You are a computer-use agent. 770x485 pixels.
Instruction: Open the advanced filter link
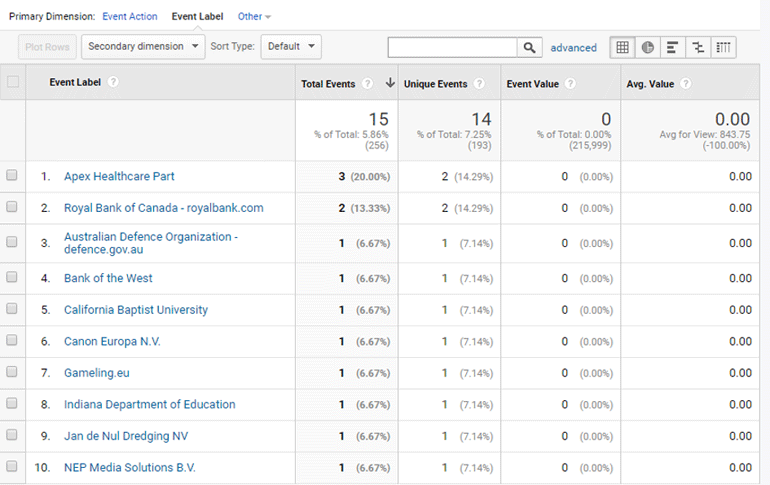pyautogui.click(x=574, y=48)
